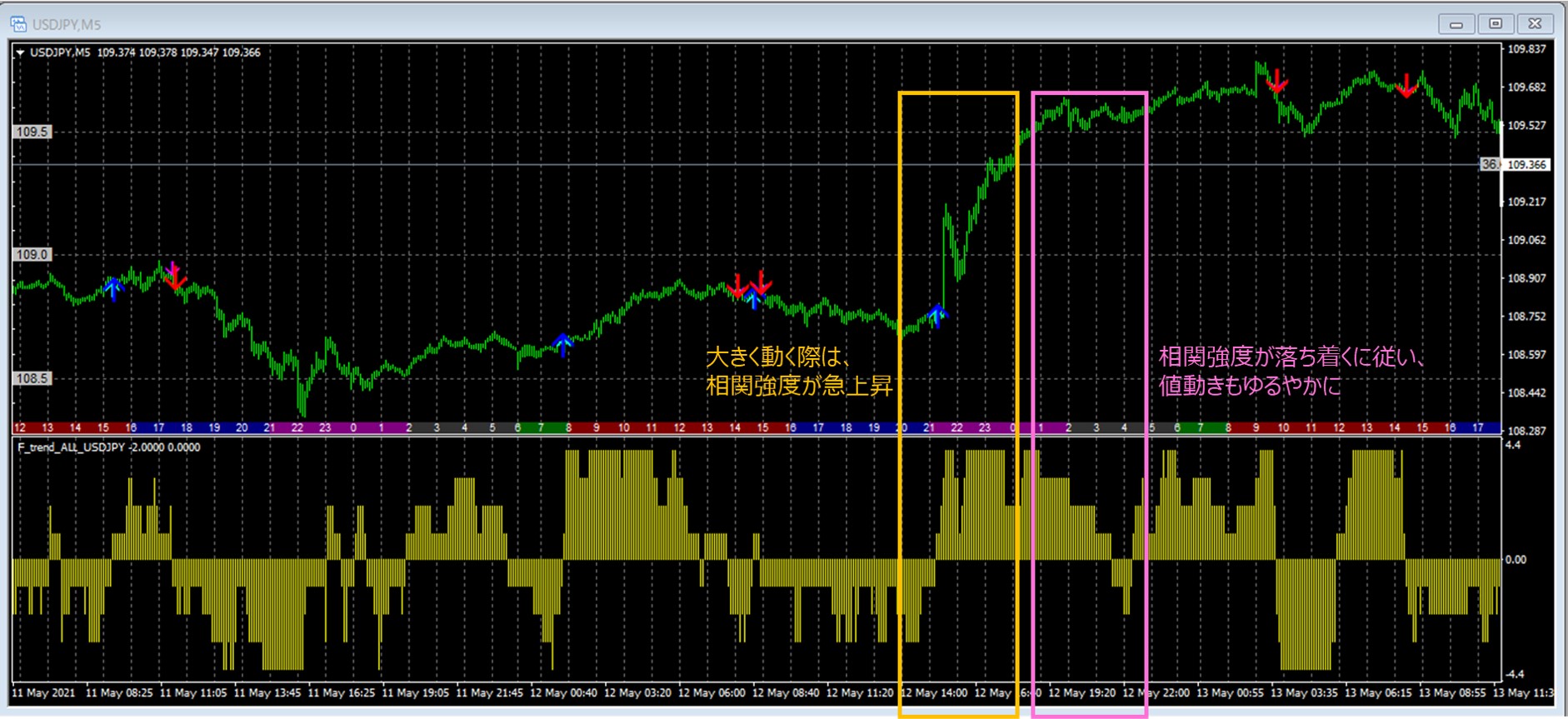Click the 108.442 value on the price scale

[x=1526, y=393]
